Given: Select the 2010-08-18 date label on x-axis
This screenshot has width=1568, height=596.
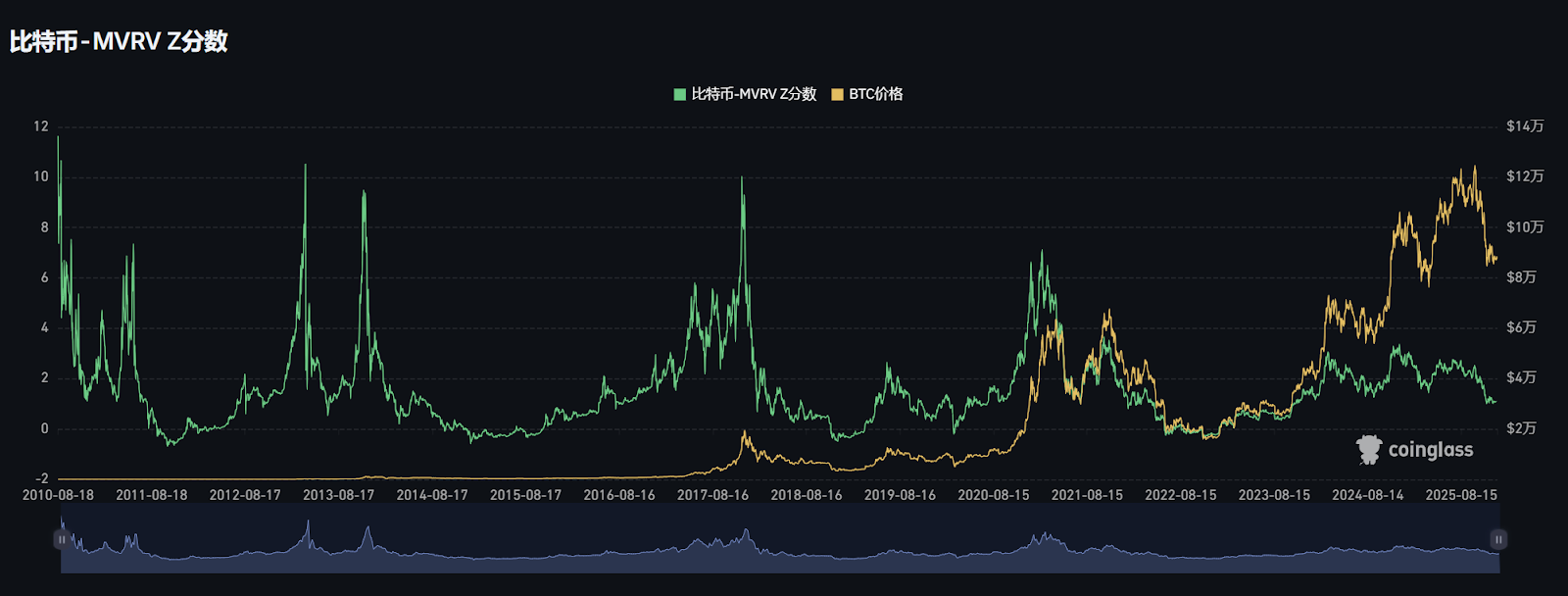Looking at the screenshot, I should point(58,495).
